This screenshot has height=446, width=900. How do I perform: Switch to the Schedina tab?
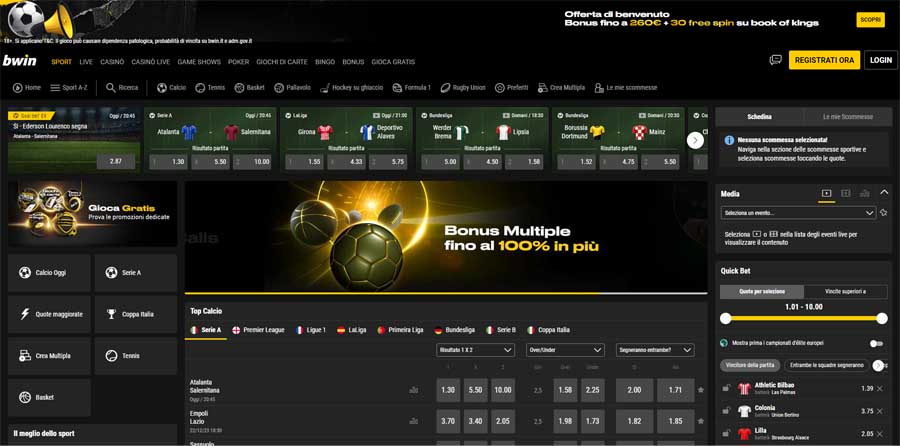point(759,117)
